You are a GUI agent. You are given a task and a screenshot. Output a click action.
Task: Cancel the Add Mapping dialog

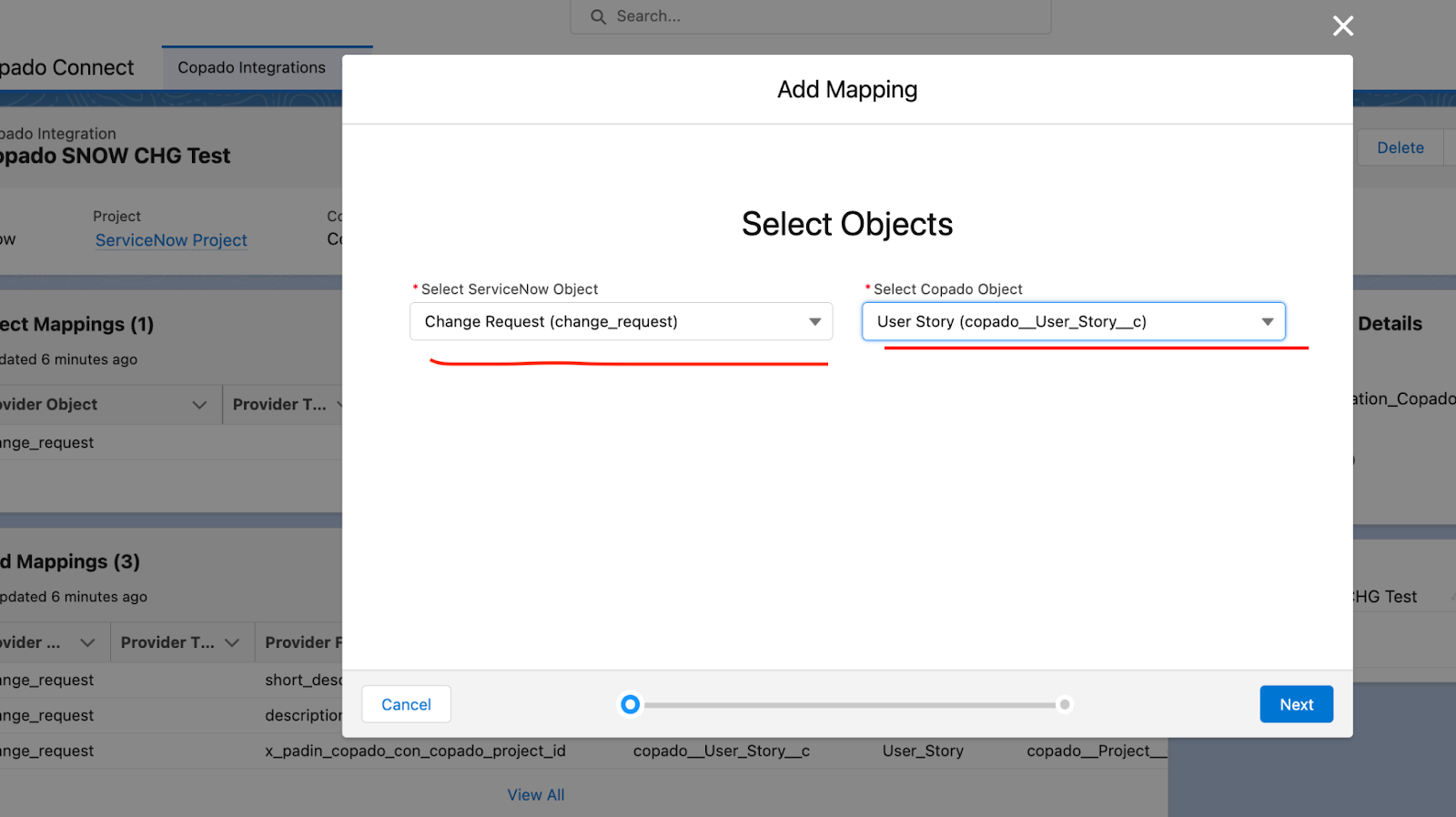(x=406, y=704)
